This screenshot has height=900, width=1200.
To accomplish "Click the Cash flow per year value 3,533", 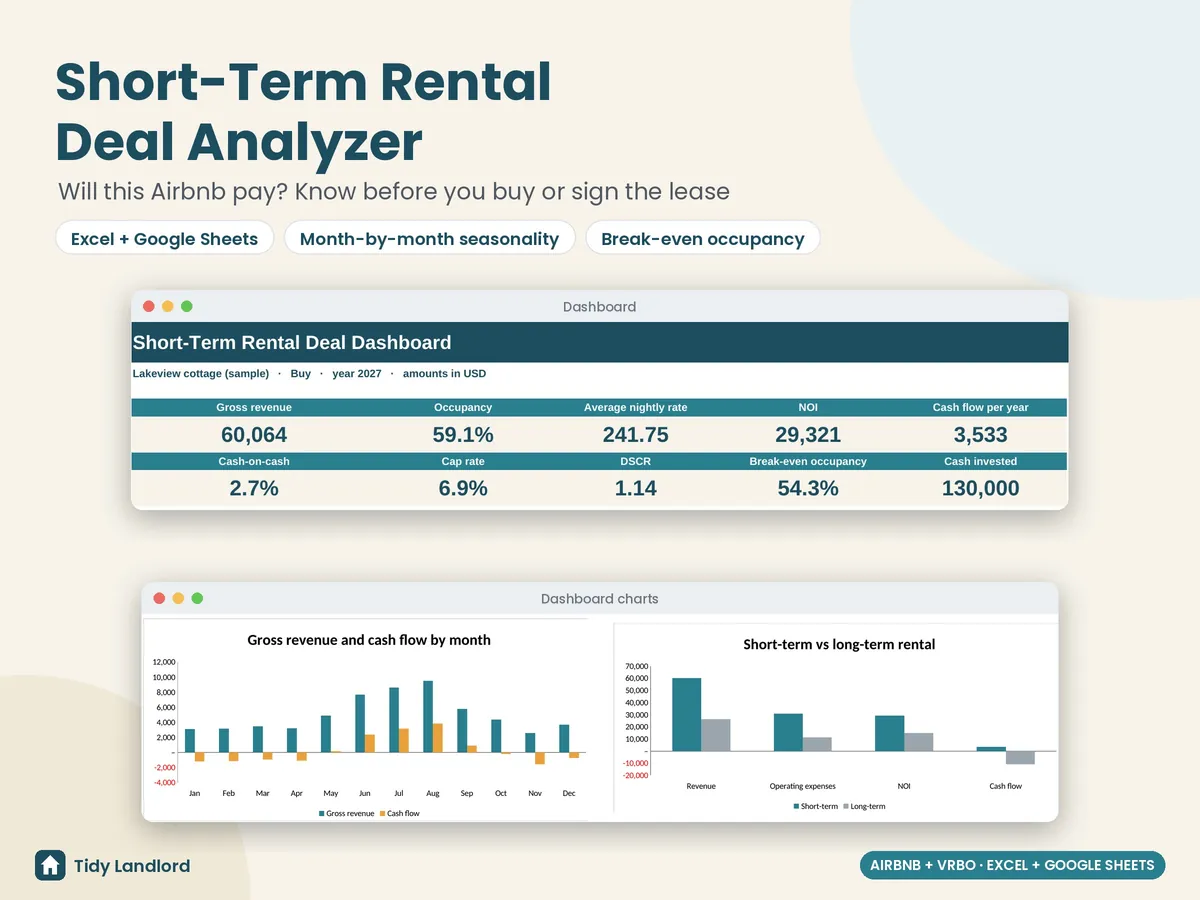I will pyautogui.click(x=981, y=434).
